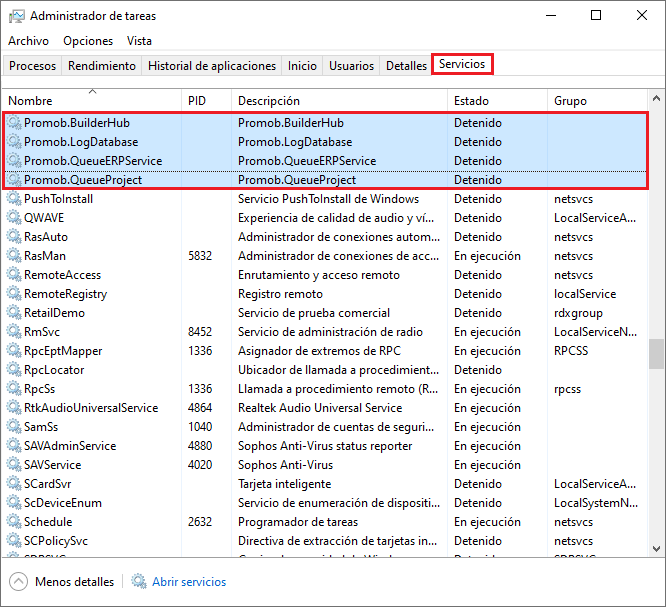Sort by the Nombre column header
This screenshot has width=666, height=607.
point(93,101)
